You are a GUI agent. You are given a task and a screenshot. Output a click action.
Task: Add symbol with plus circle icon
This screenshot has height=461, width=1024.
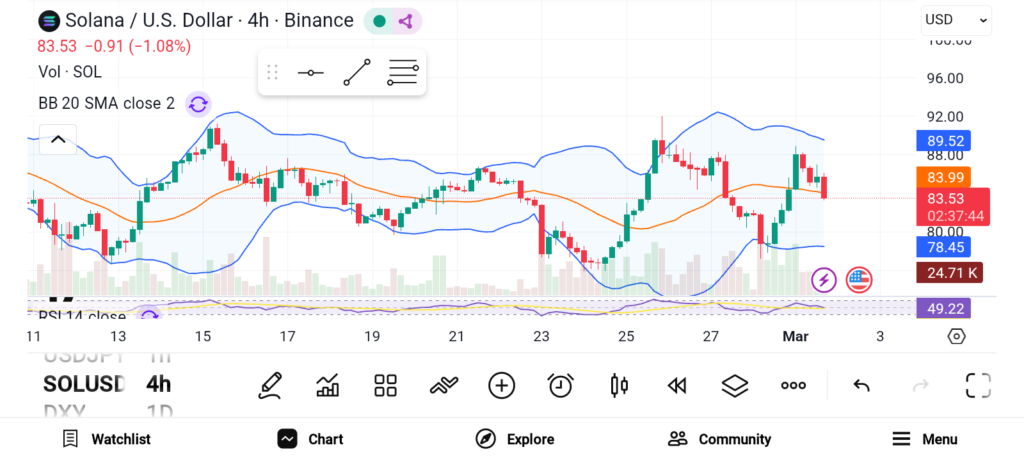click(501, 385)
